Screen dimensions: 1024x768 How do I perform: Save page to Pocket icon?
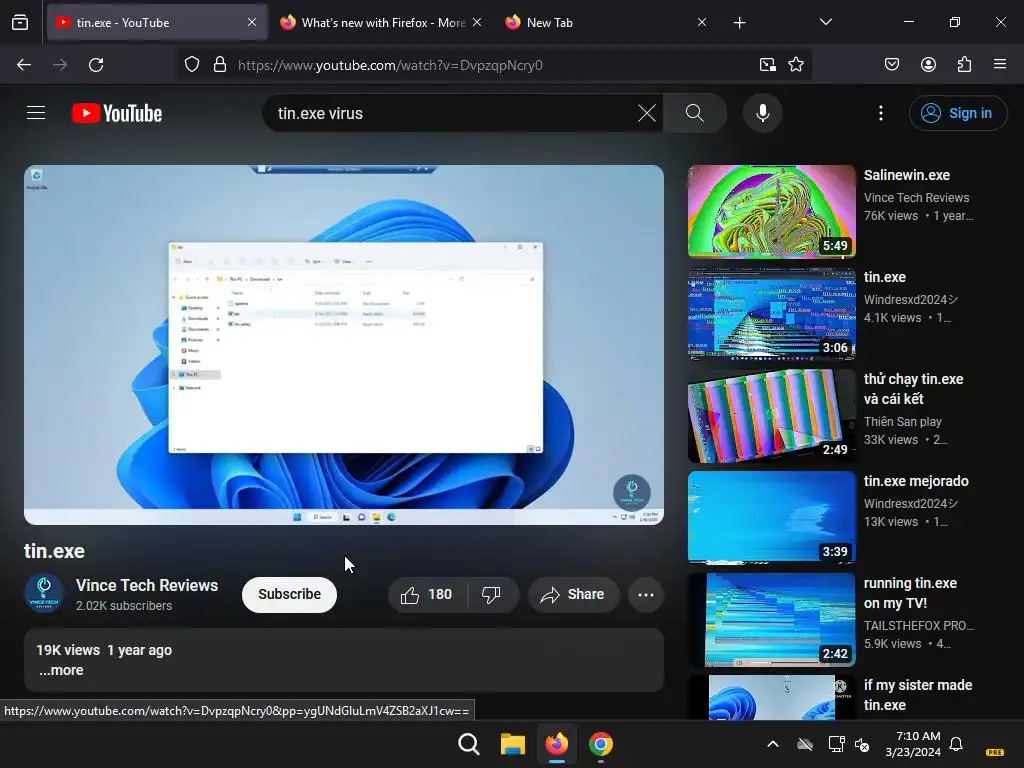[x=891, y=65]
